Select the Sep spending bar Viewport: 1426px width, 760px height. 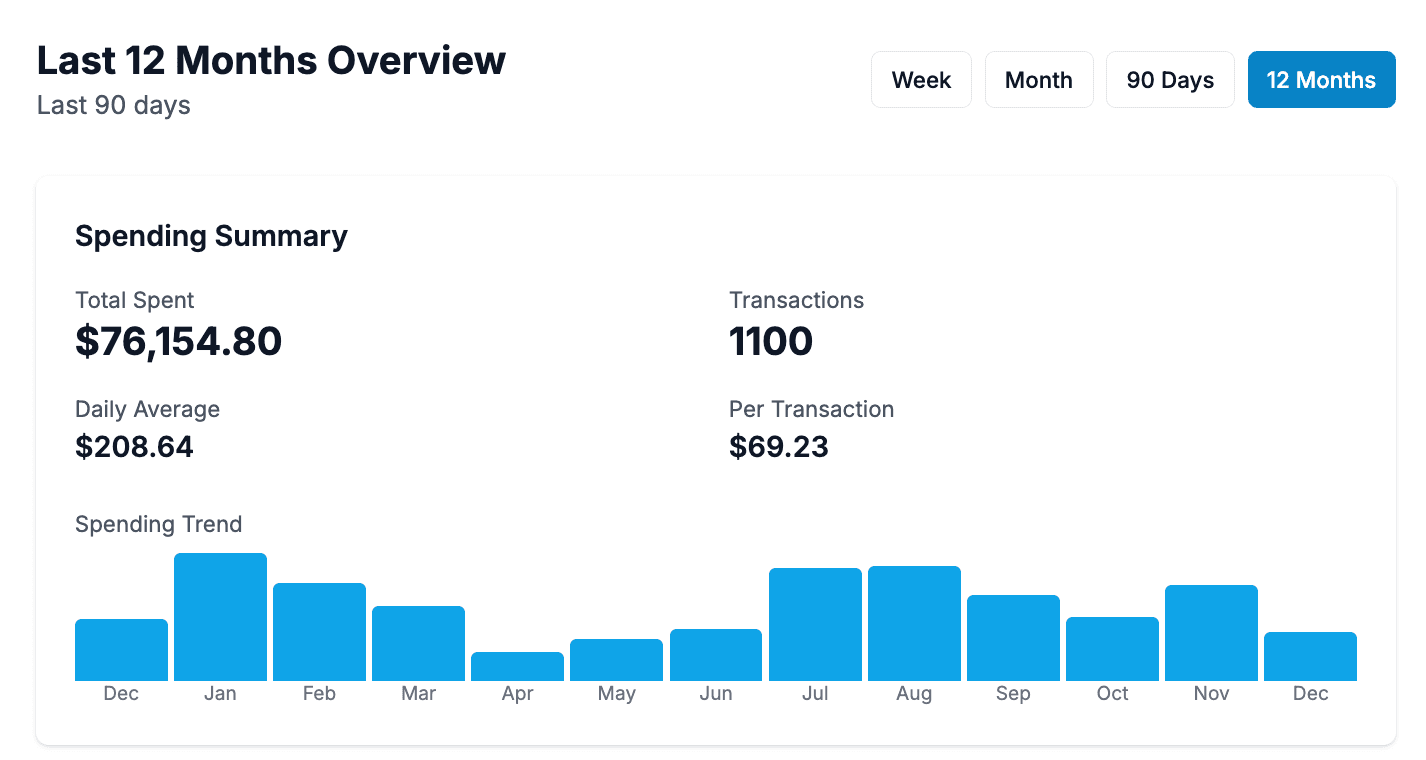[x=1013, y=638]
